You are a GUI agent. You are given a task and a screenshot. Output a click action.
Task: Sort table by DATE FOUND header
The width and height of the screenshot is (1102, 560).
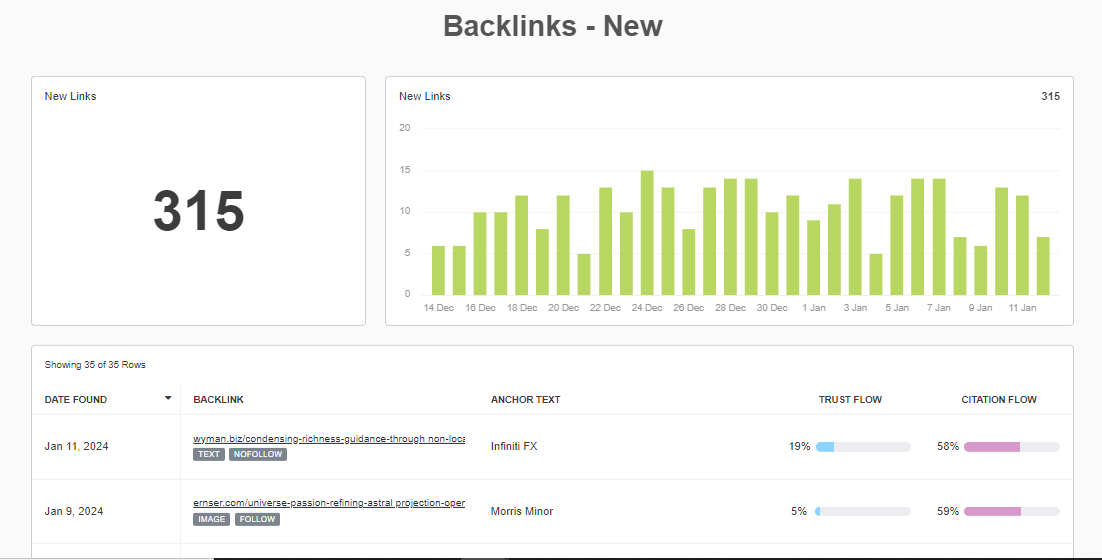point(76,400)
